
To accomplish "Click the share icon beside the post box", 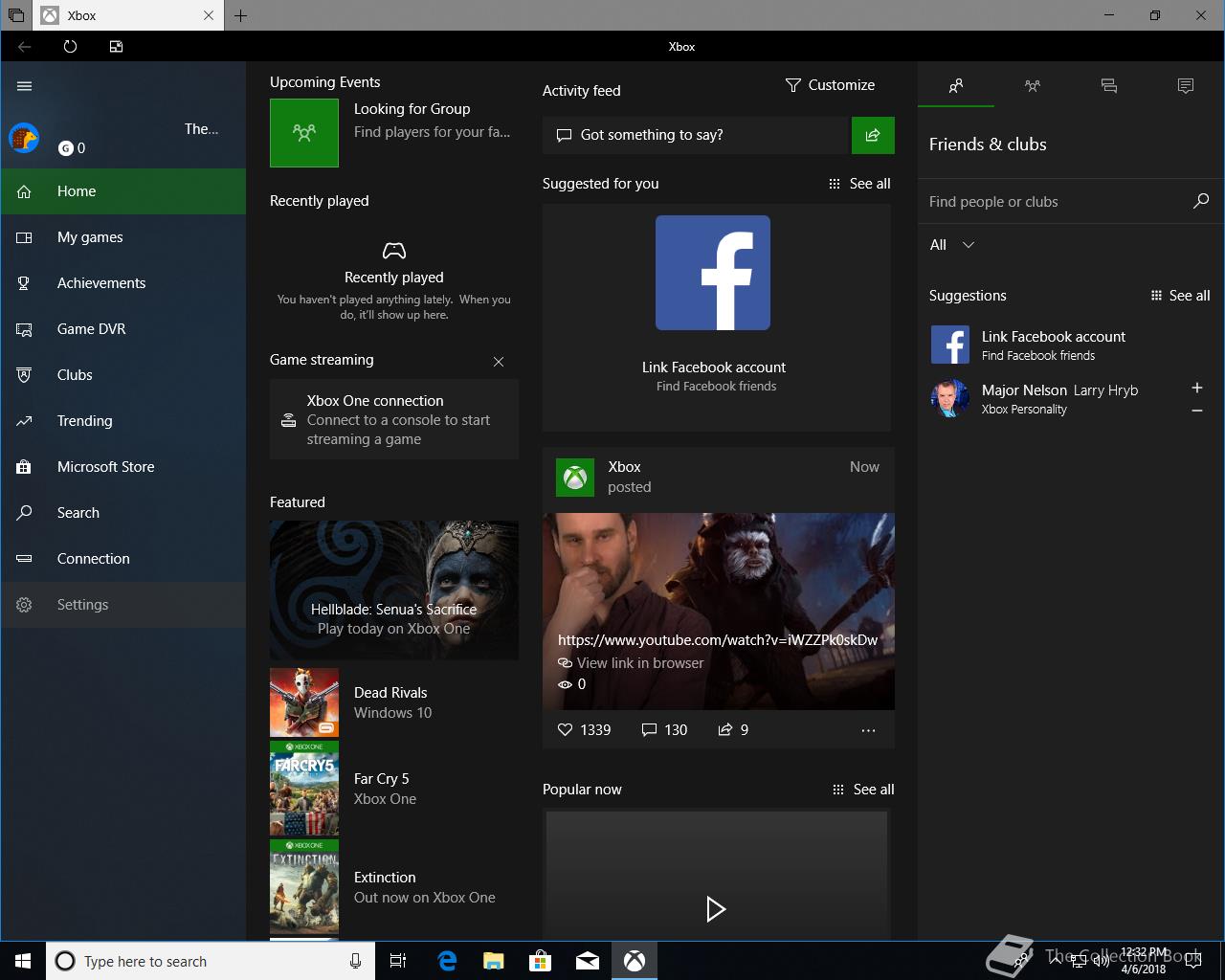I will coord(873,135).
